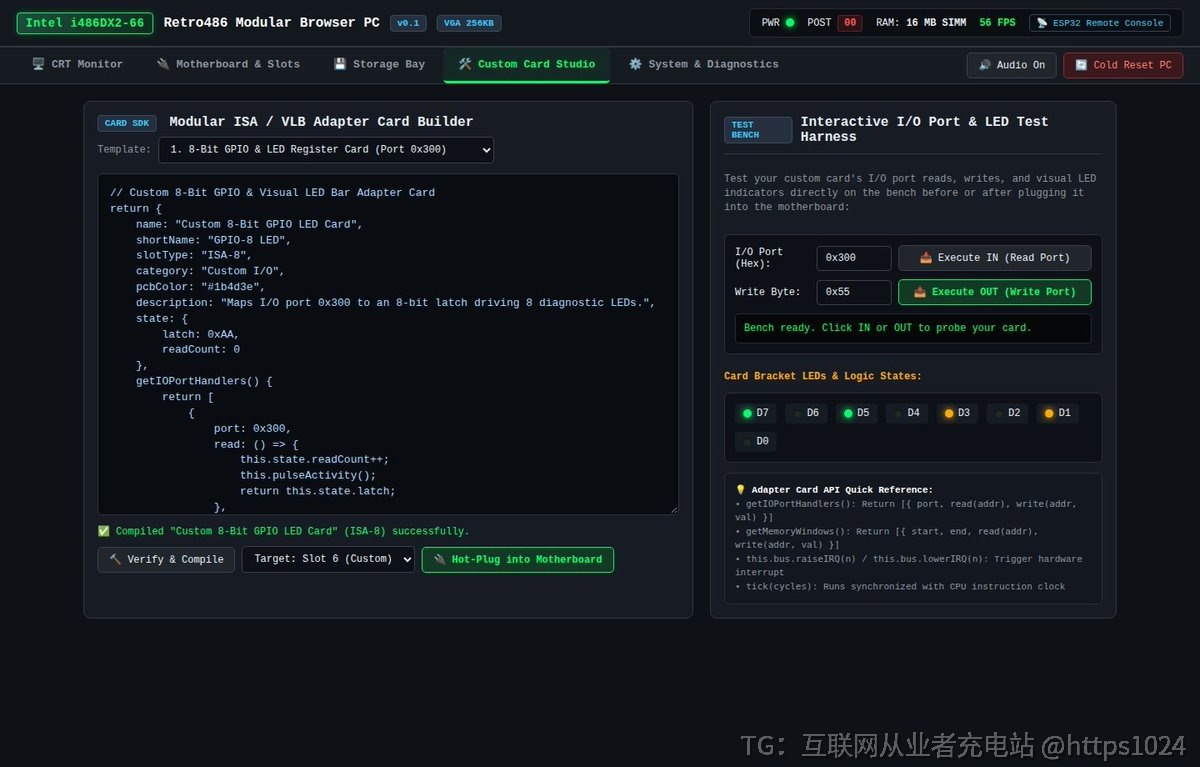This screenshot has width=1200, height=767.
Task: Click Execute OUT (Write Port)
Action: point(995,292)
